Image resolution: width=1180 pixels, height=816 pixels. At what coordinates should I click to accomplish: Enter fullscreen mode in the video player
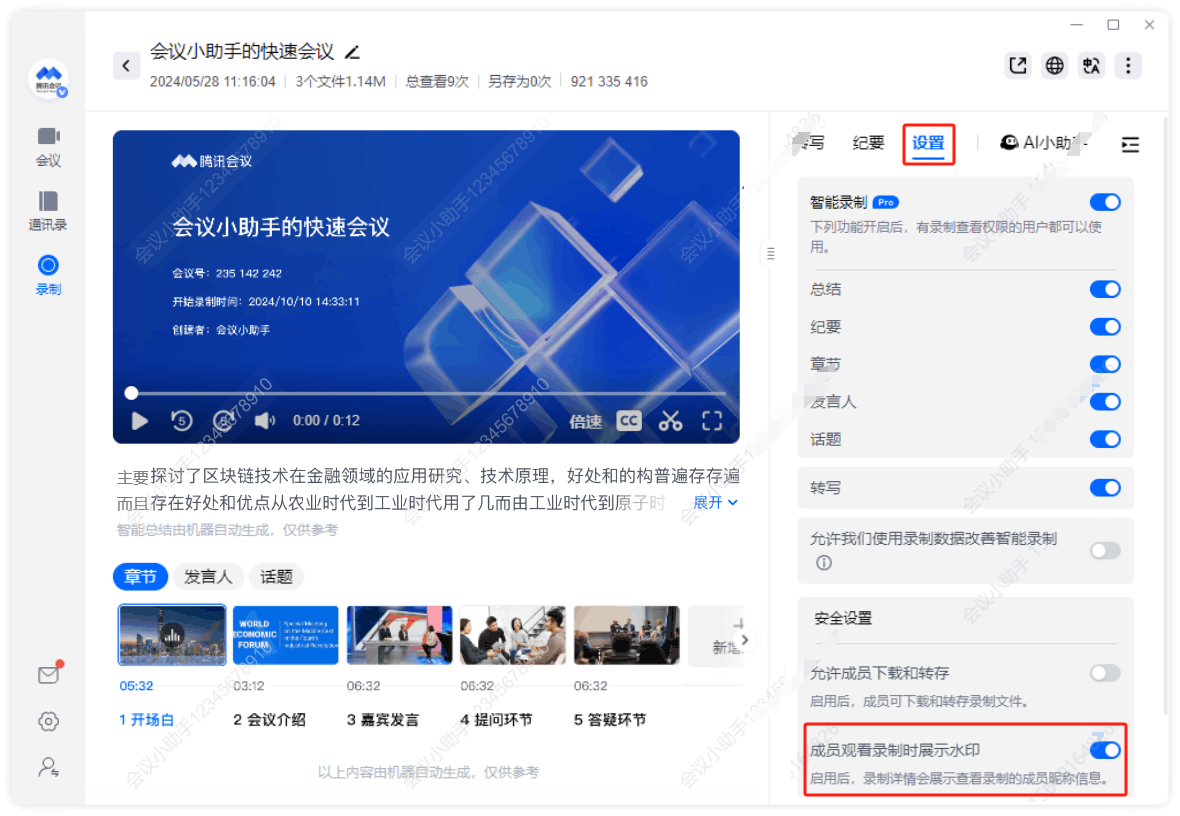[x=712, y=421]
